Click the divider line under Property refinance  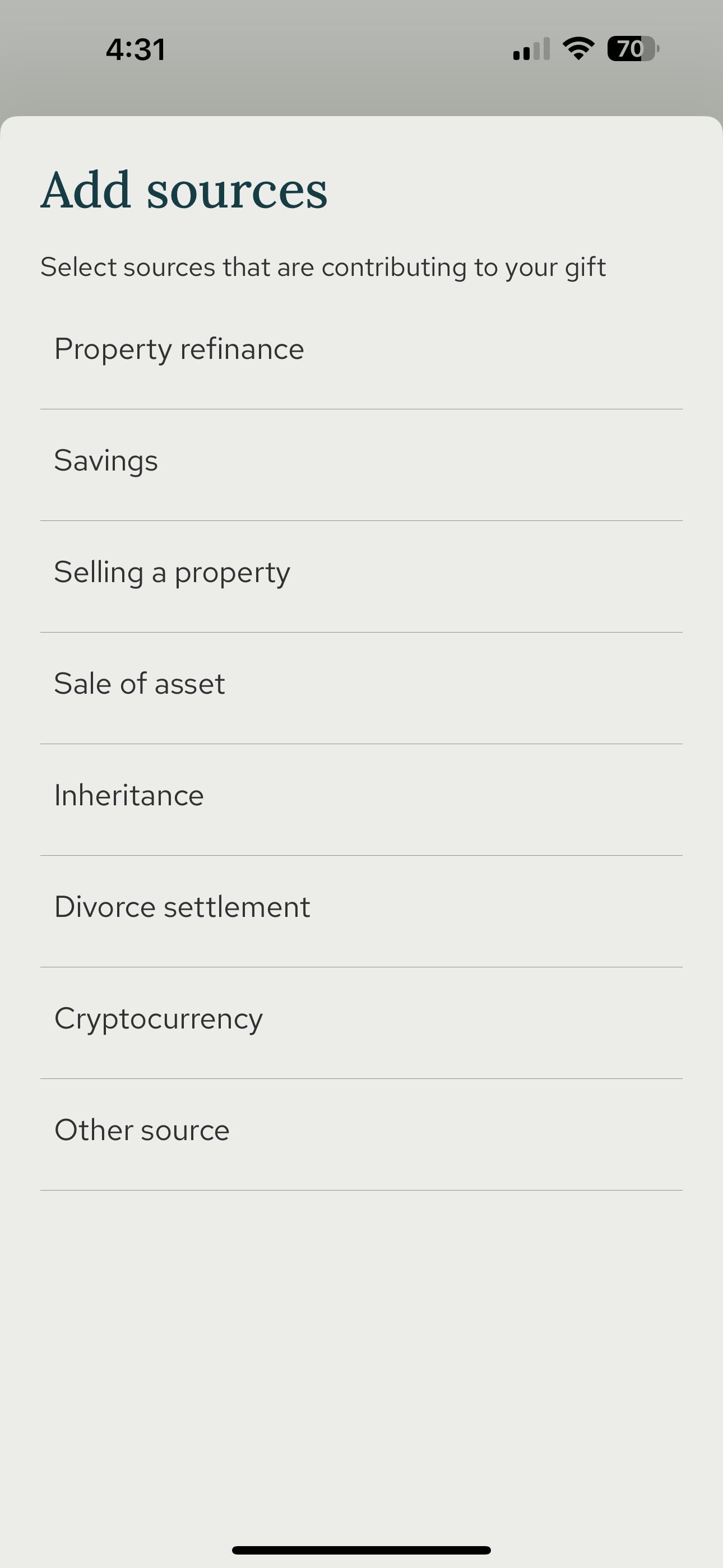tap(361, 409)
